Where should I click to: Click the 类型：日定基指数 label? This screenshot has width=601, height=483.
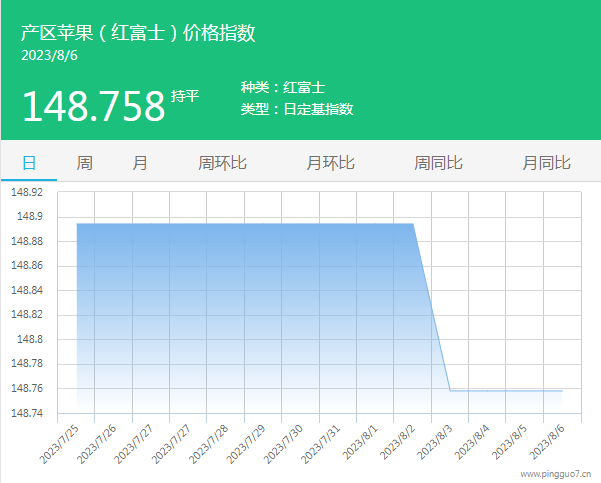[297, 109]
